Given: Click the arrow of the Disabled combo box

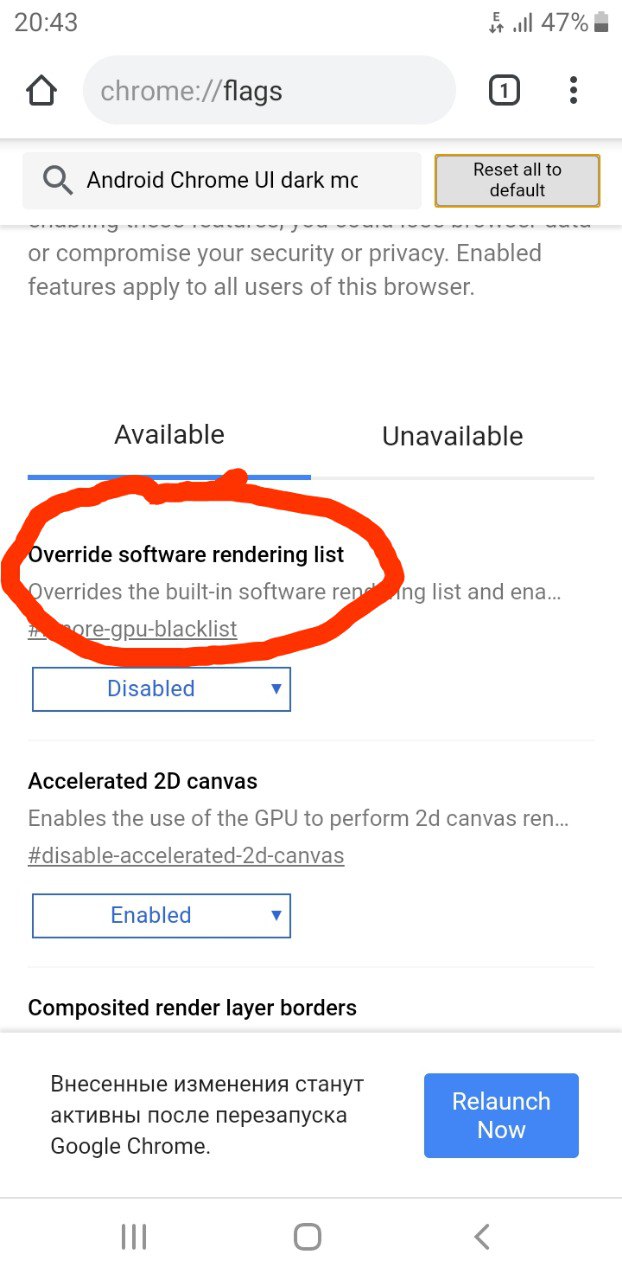Looking at the screenshot, I should [x=276, y=689].
